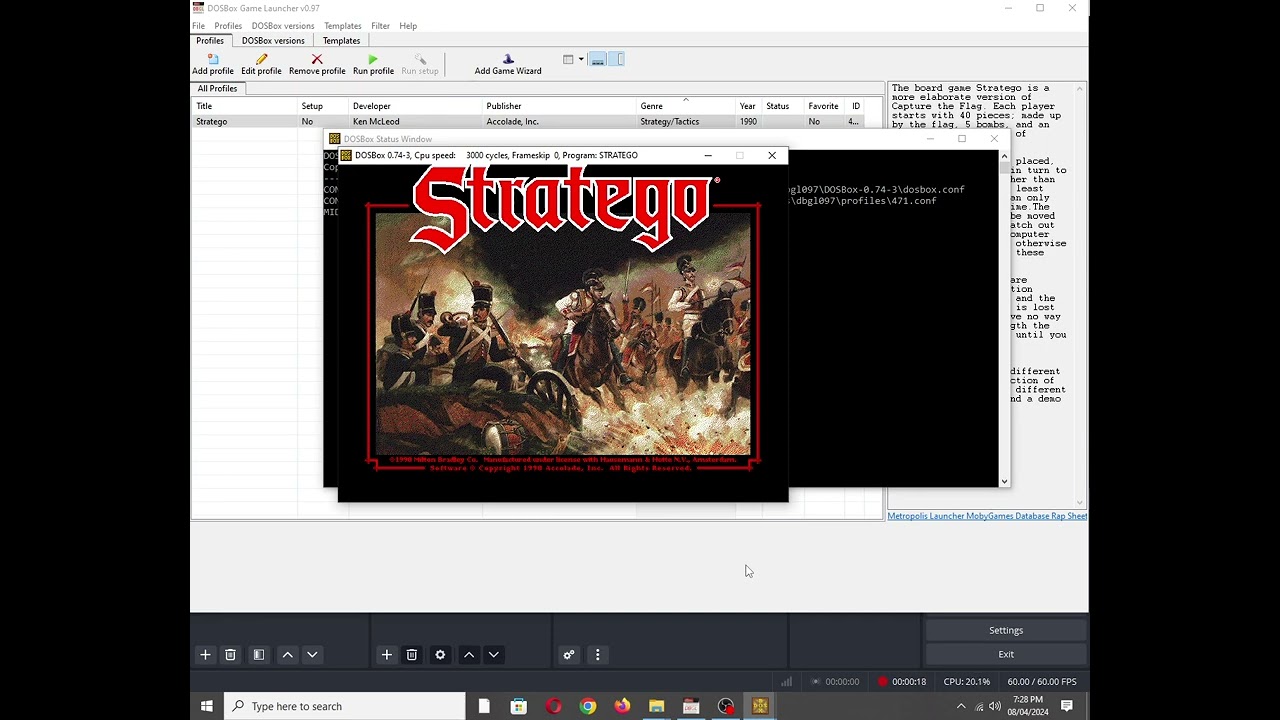1280x720 pixels.
Task: Open the Profiles menu
Action: point(228,26)
